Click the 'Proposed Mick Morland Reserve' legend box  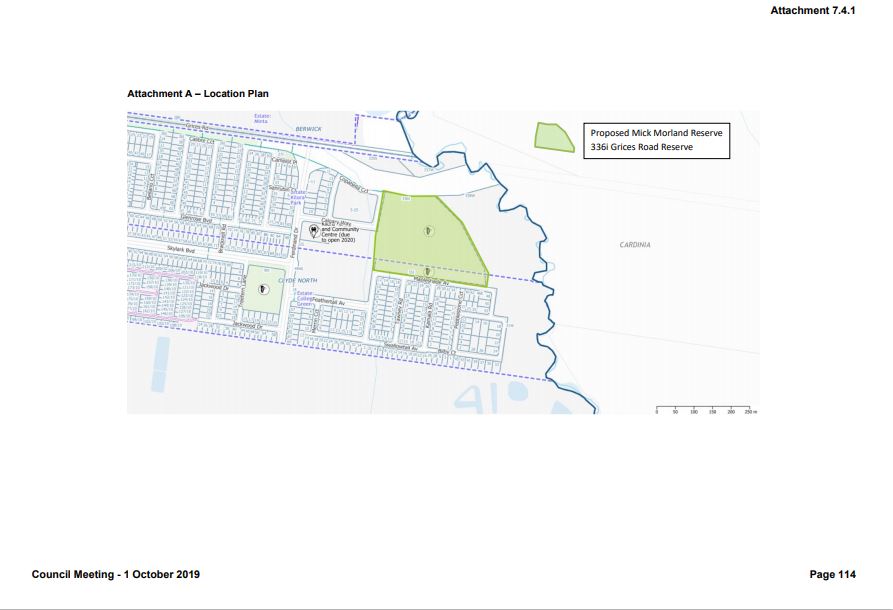(x=656, y=140)
